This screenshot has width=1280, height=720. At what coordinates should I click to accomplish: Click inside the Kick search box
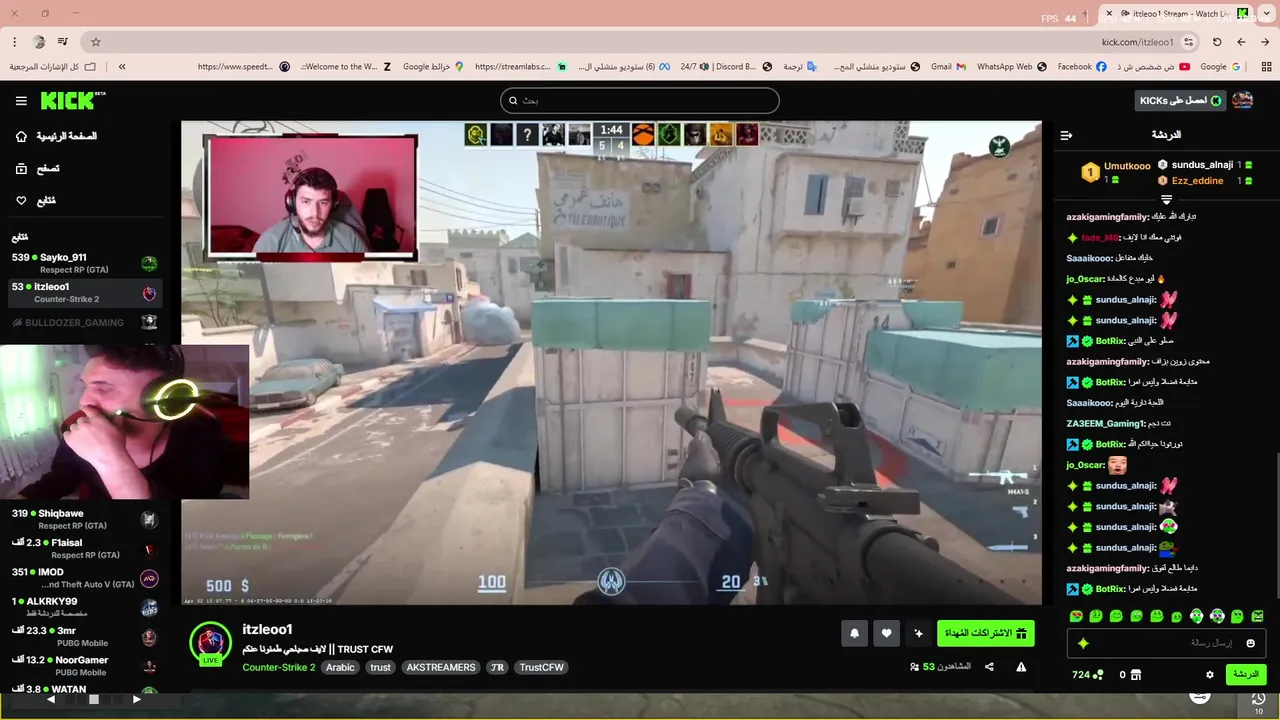pyautogui.click(x=640, y=100)
